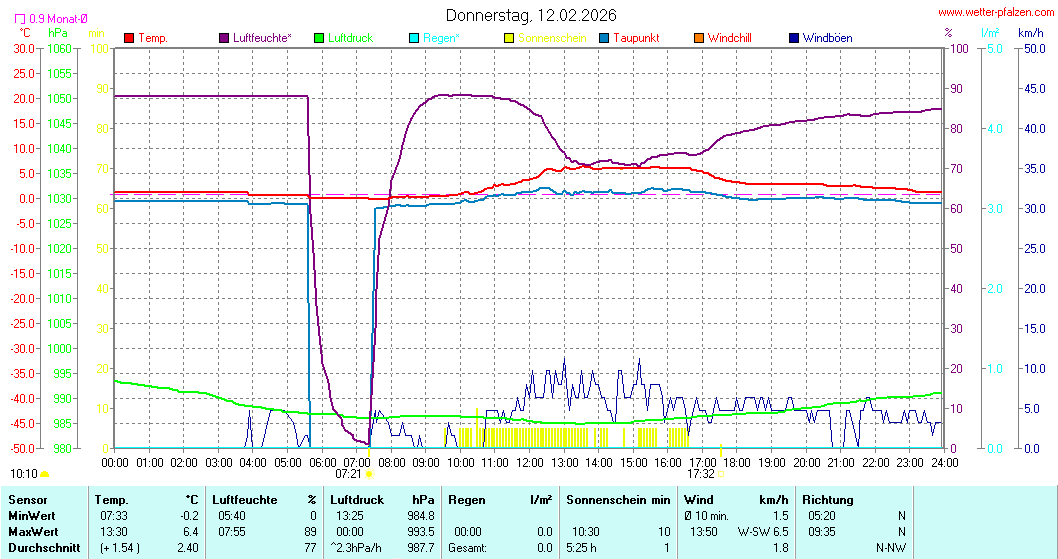Click the purple Luftfeuchte legend square
Screen dimensions: 1058x559
coord(224,38)
